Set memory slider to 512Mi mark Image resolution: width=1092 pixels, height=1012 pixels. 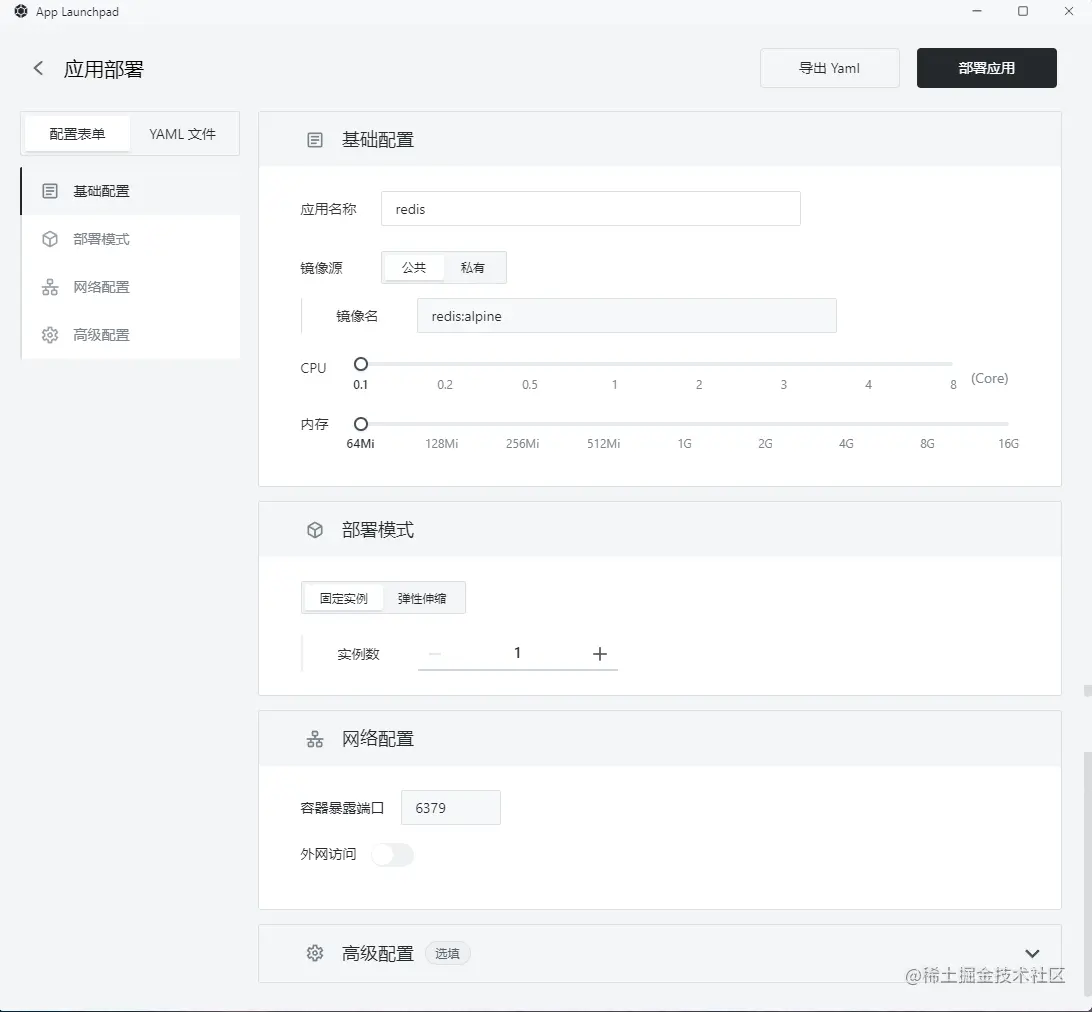[x=604, y=444]
